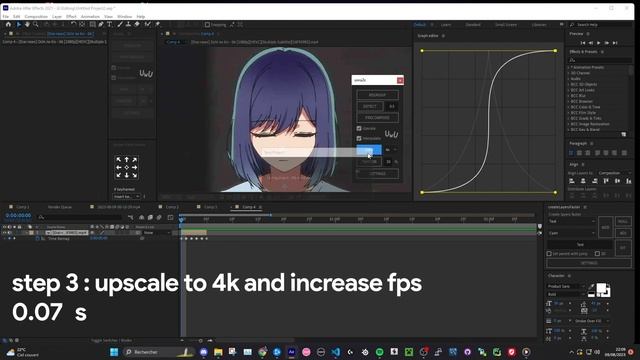Switch to Render Queue tab
640x360 pixels.
point(60,207)
